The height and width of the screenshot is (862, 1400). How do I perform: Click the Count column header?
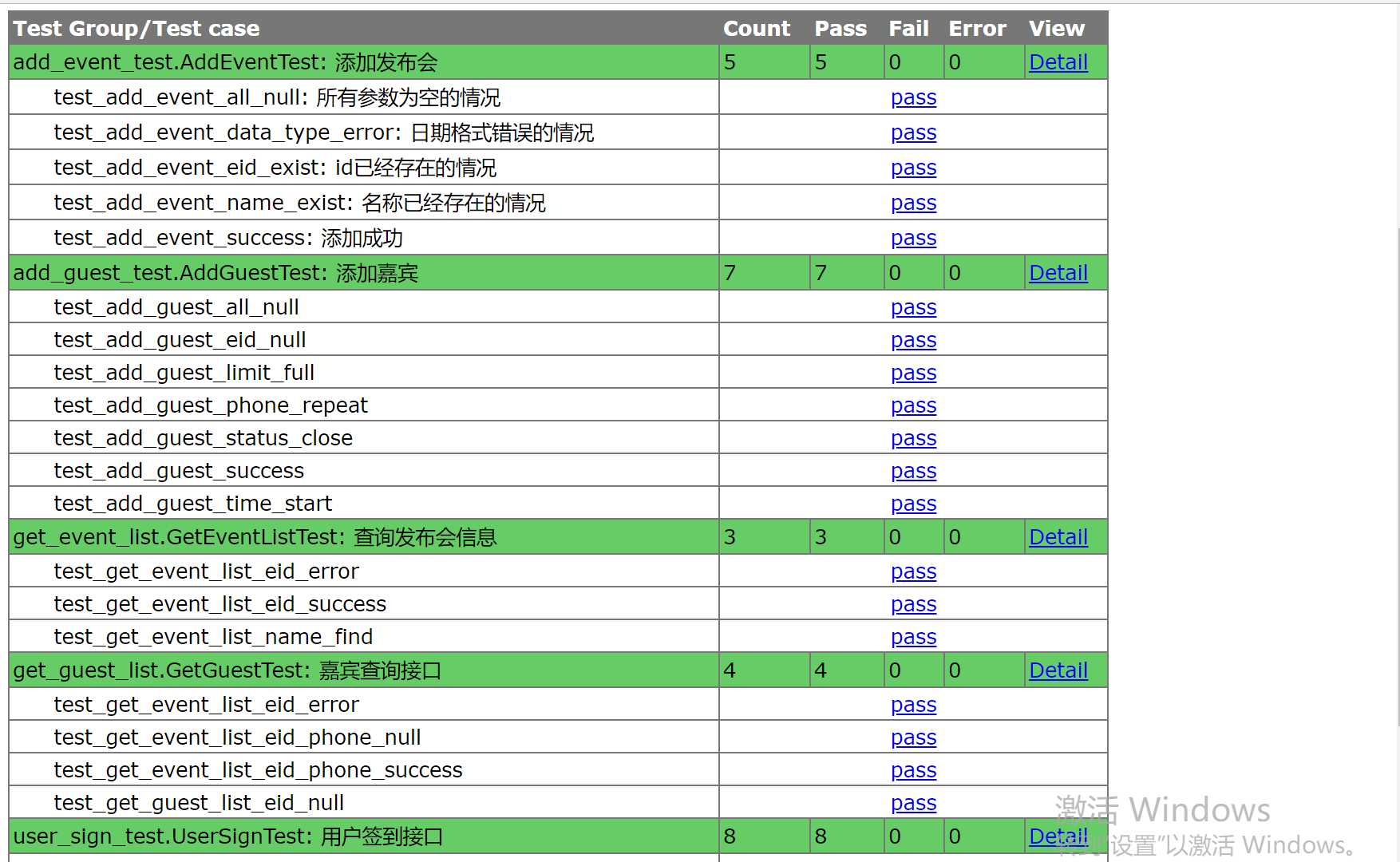[757, 29]
